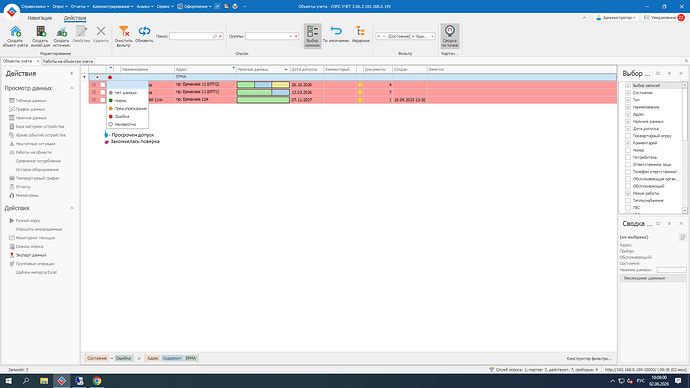The image size is (690, 388).
Task: Click the Удалить X icon in ribbon
Action: 101,31
